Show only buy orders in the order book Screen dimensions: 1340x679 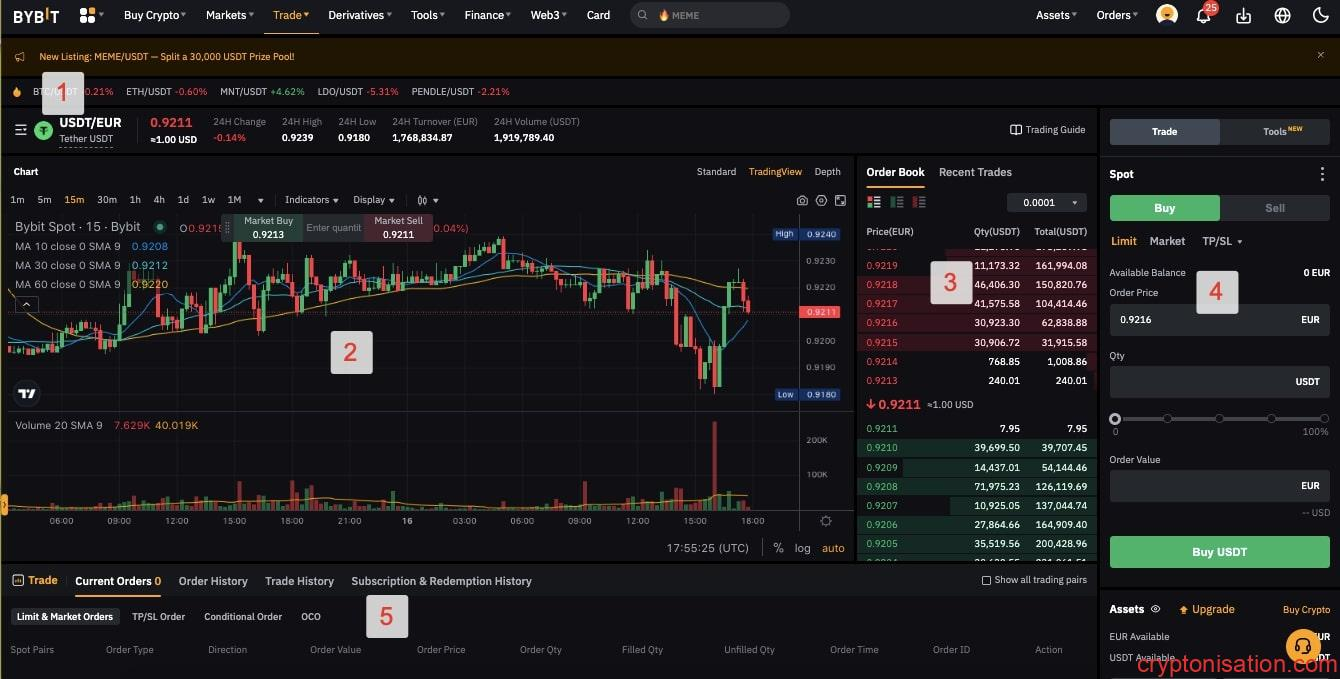click(x=896, y=202)
